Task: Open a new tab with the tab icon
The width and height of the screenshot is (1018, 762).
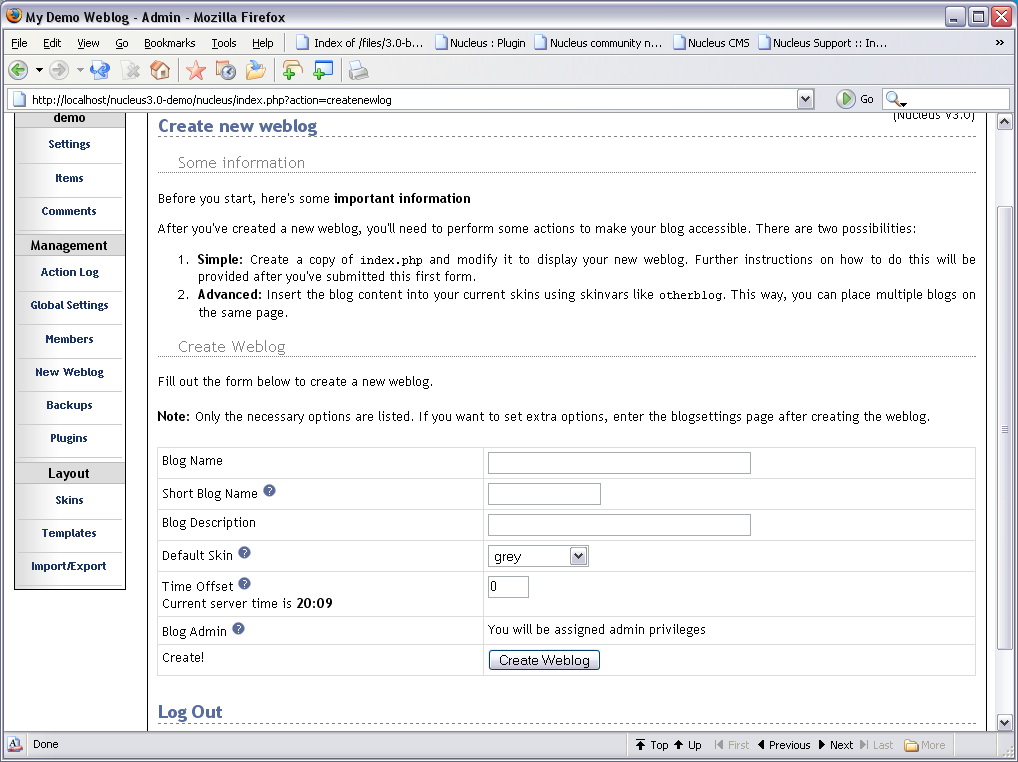Action: (x=292, y=70)
